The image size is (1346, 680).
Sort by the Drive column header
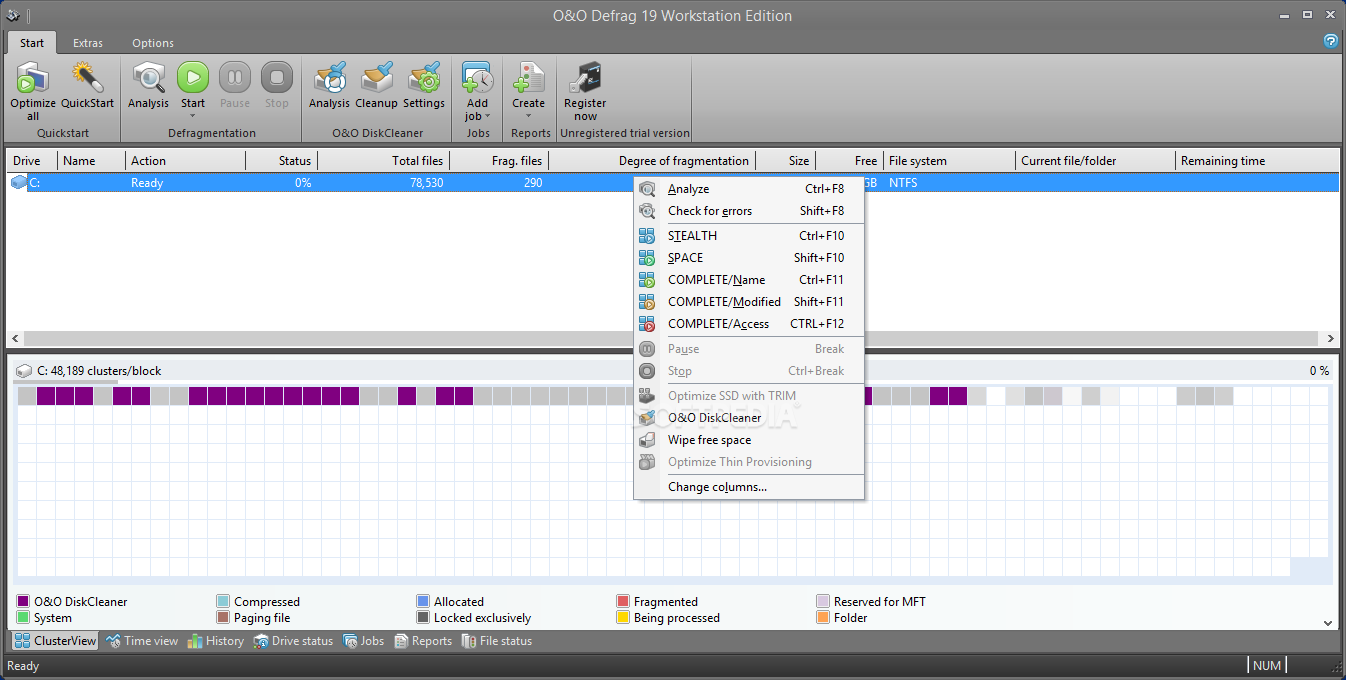[x=33, y=161]
